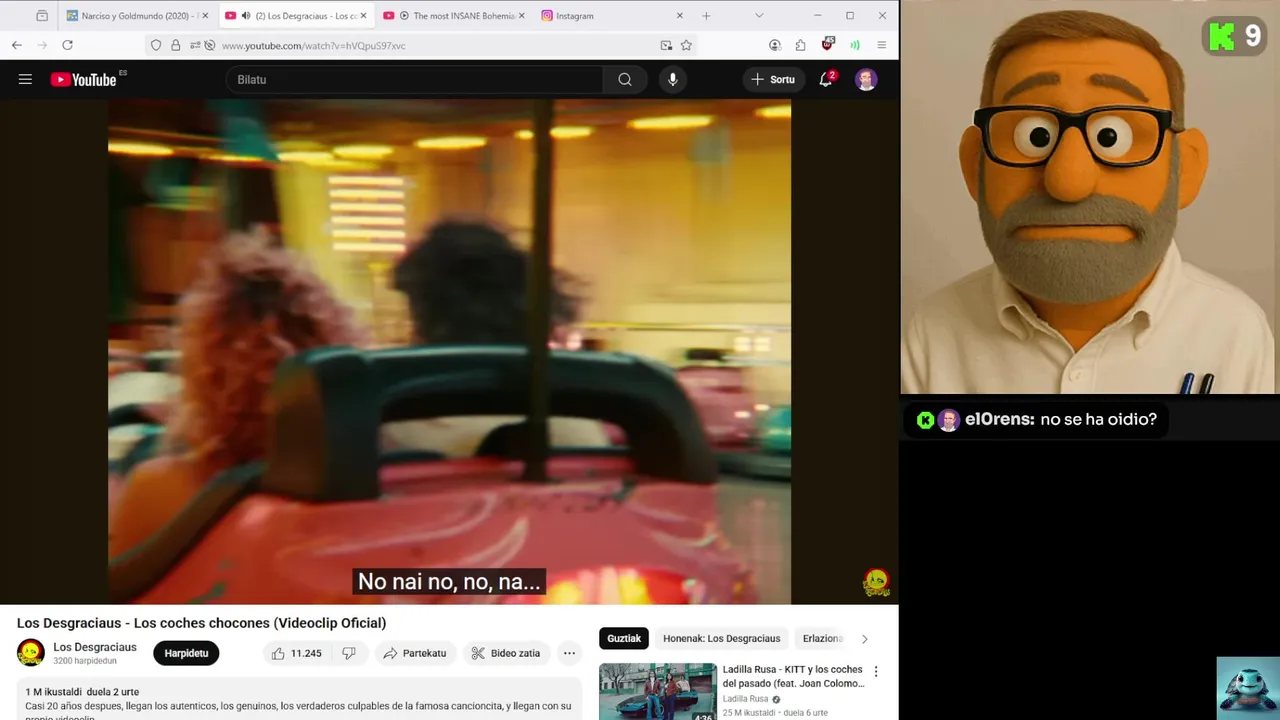Click the elOrens chat message
Screen dimensions: 1280x720
point(1037,420)
